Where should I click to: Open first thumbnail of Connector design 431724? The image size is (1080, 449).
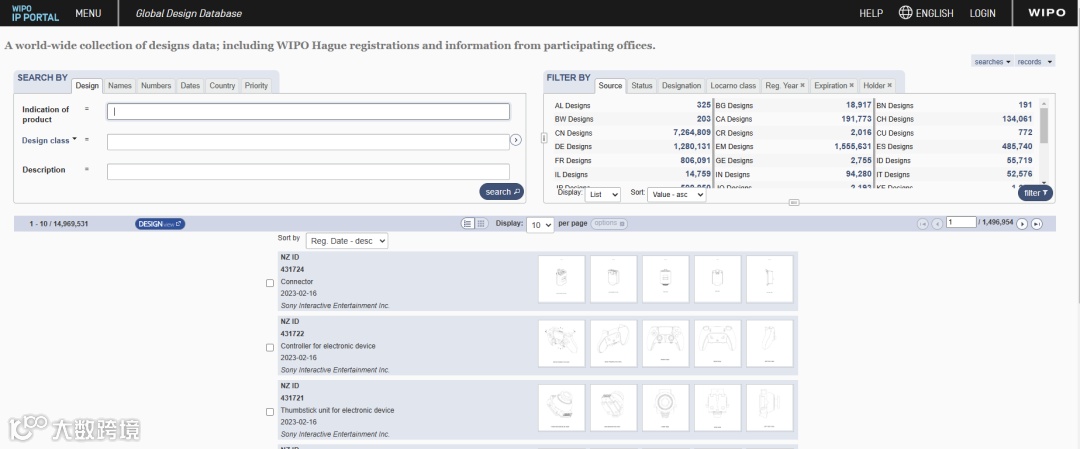pyautogui.click(x=561, y=279)
